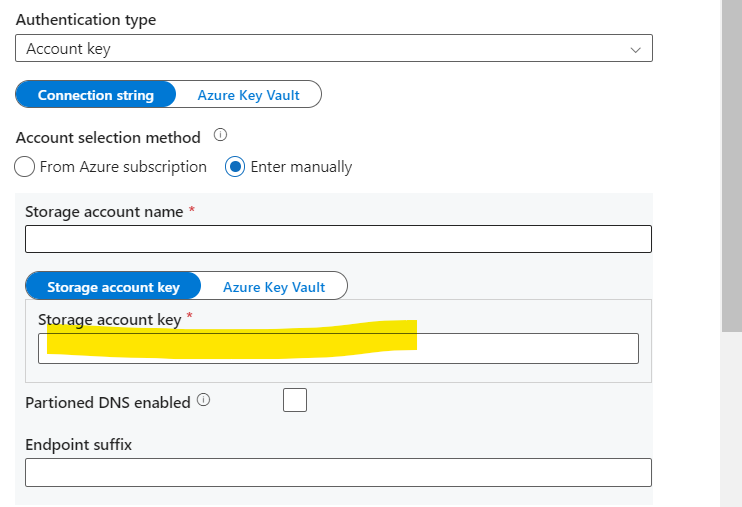Click the Authentication type label
The image size is (742, 507).
point(86,19)
